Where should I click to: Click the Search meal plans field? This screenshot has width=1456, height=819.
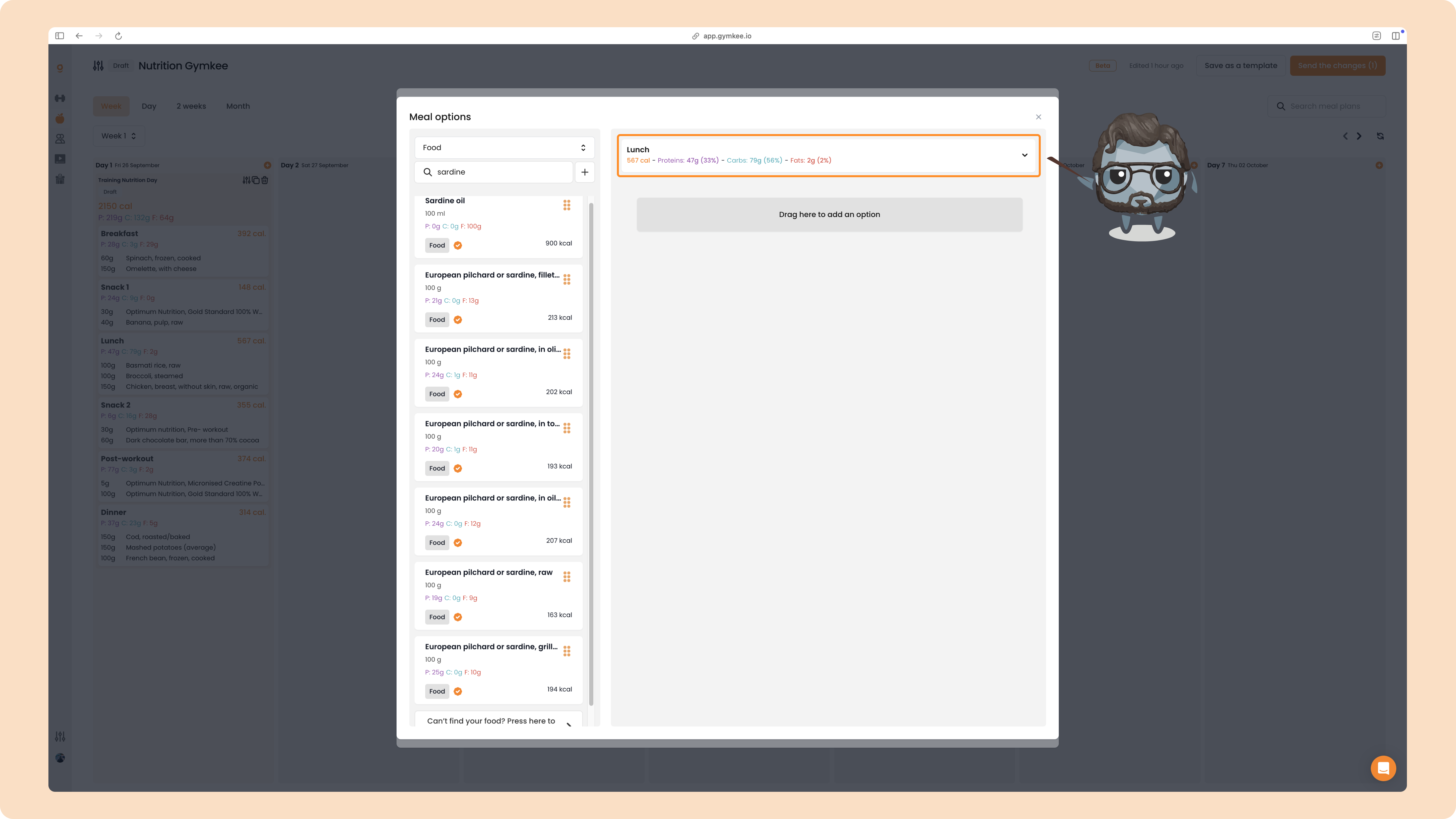coord(1326,106)
